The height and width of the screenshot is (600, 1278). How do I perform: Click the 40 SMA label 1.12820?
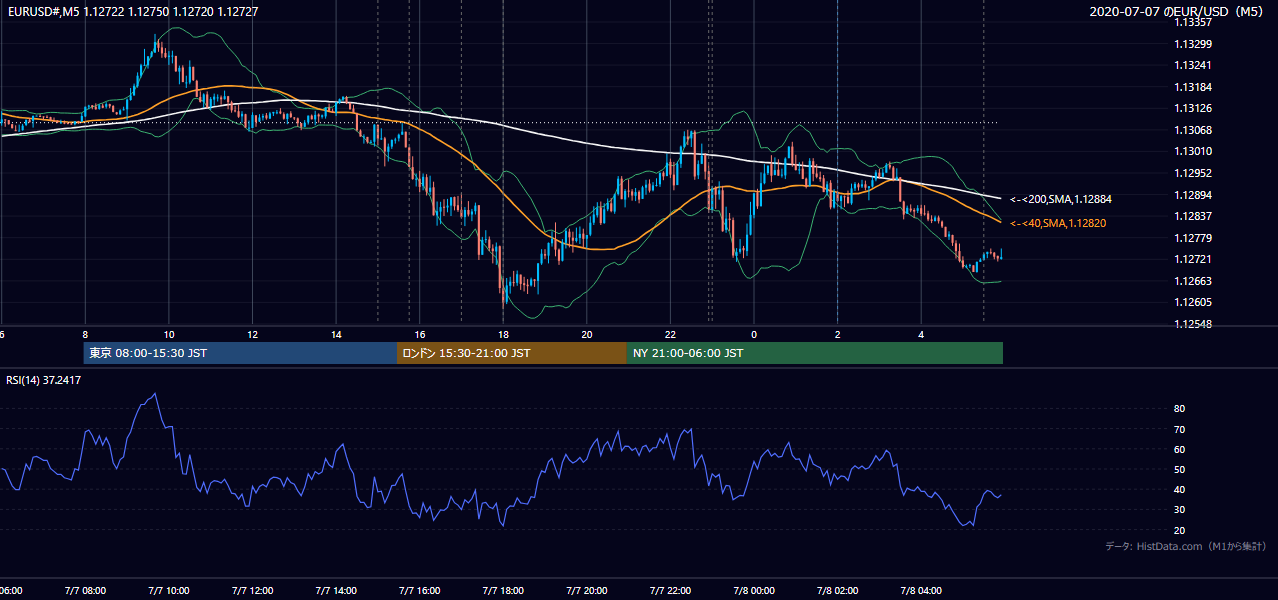1057,223
